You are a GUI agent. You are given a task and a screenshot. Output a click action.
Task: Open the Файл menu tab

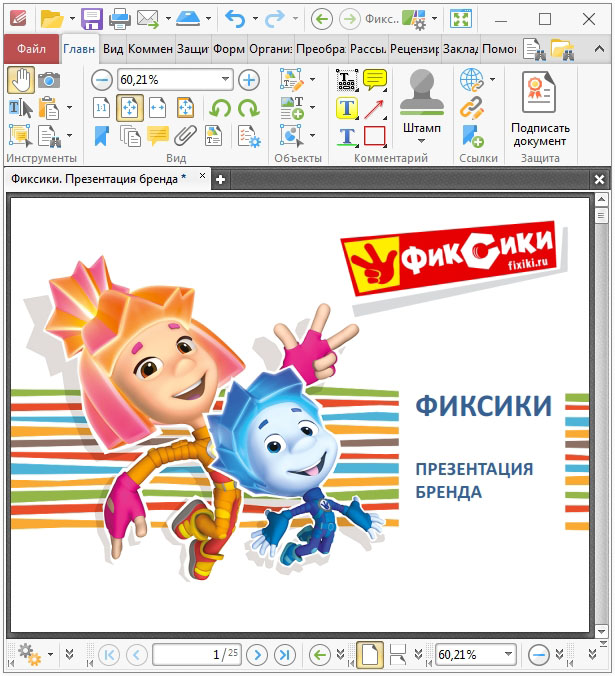coord(31,48)
